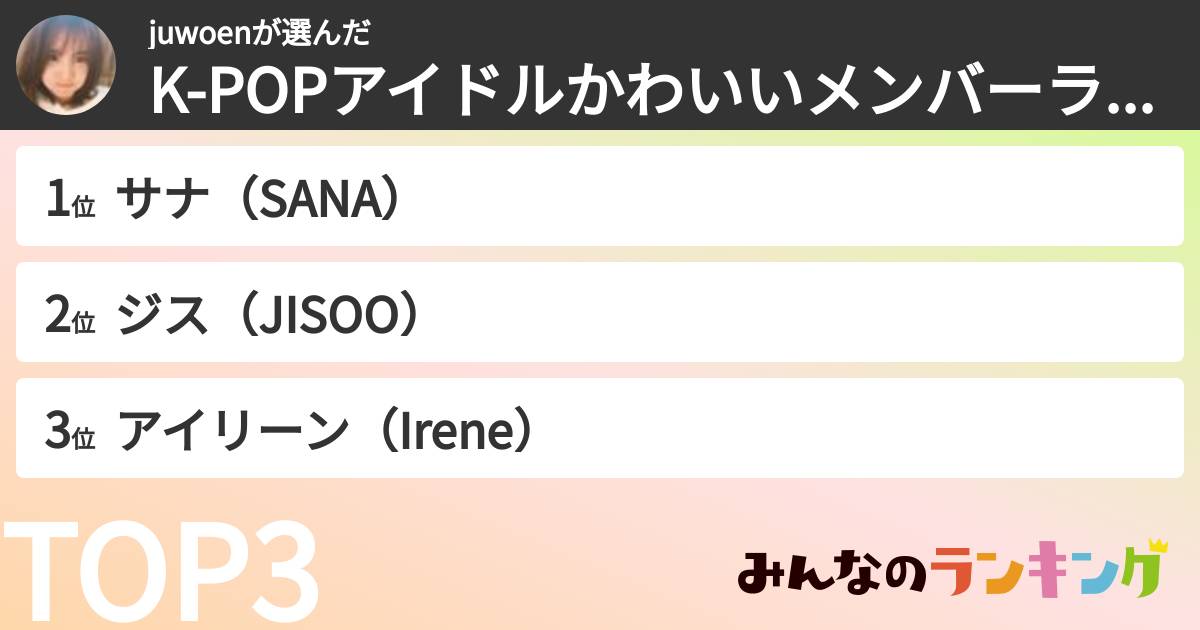Image resolution: width=1200 pixels, height=630 pixels.
Task: Open the K-POPアイドルかわいいメンバー ranking title
Action: 640,91
